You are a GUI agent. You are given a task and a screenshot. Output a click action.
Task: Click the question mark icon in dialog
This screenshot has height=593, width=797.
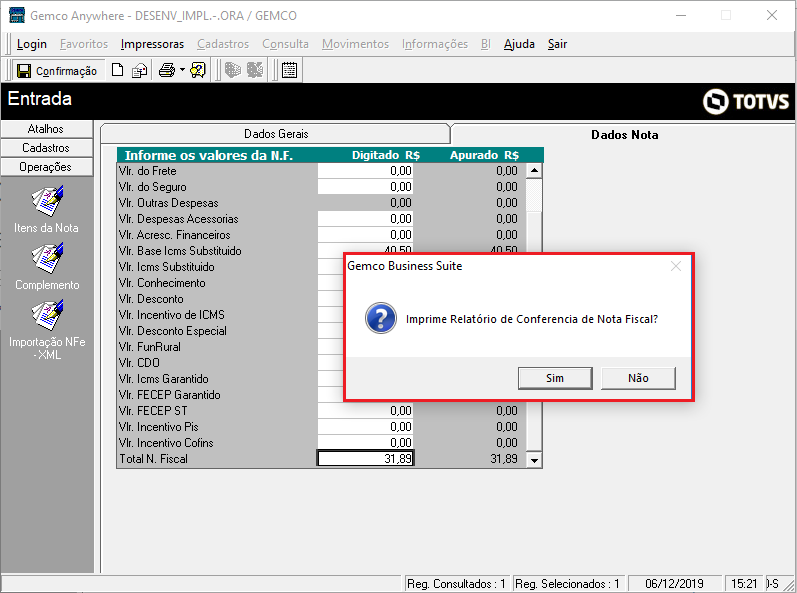point(381,318)
